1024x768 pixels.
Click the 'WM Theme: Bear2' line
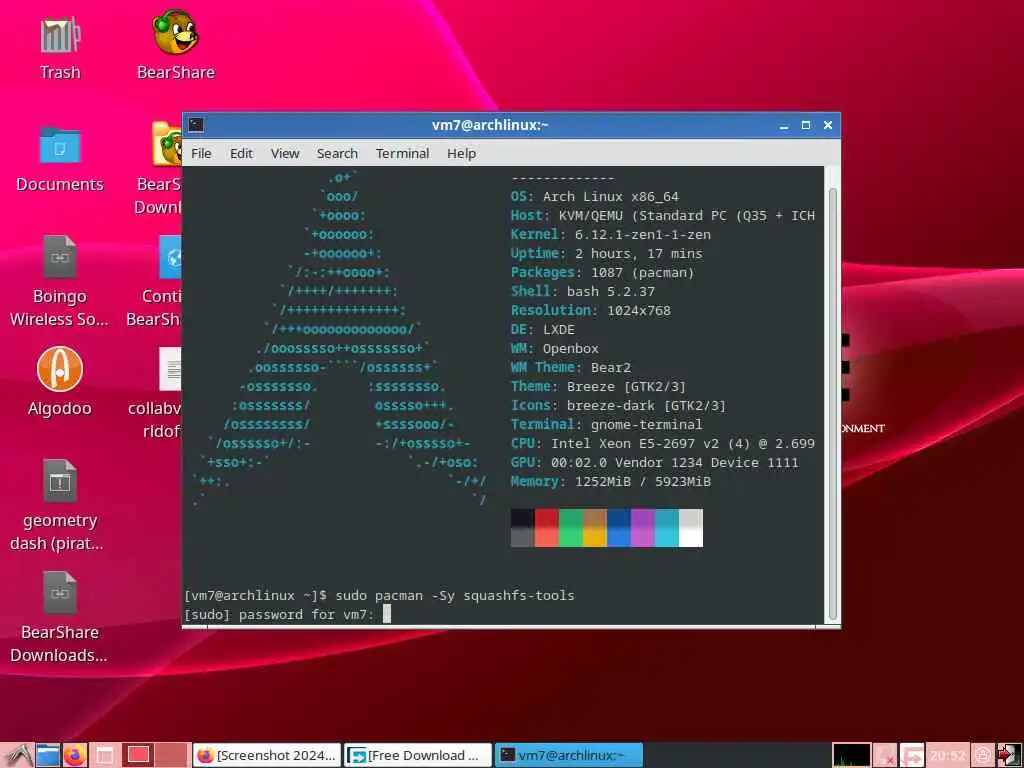pos(571,367)
